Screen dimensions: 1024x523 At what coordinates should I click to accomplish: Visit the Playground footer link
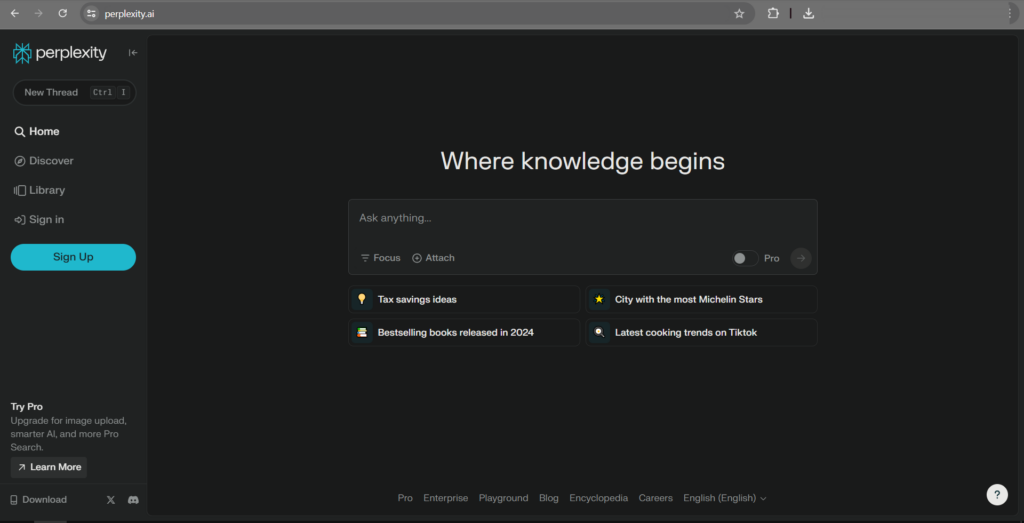504,498
